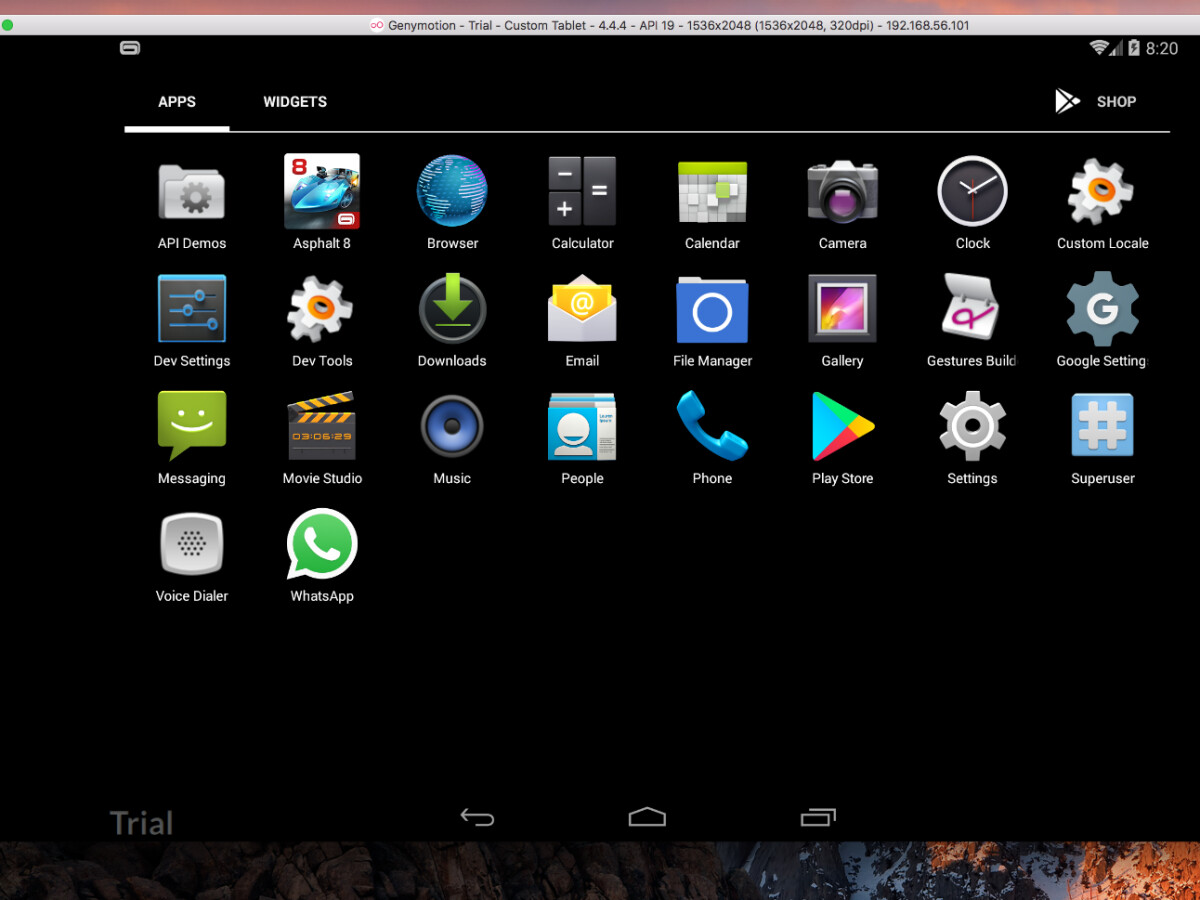This screenshot has height=900, width=1200.
Task: Launch the File Manager app
Action: (712, 309)
